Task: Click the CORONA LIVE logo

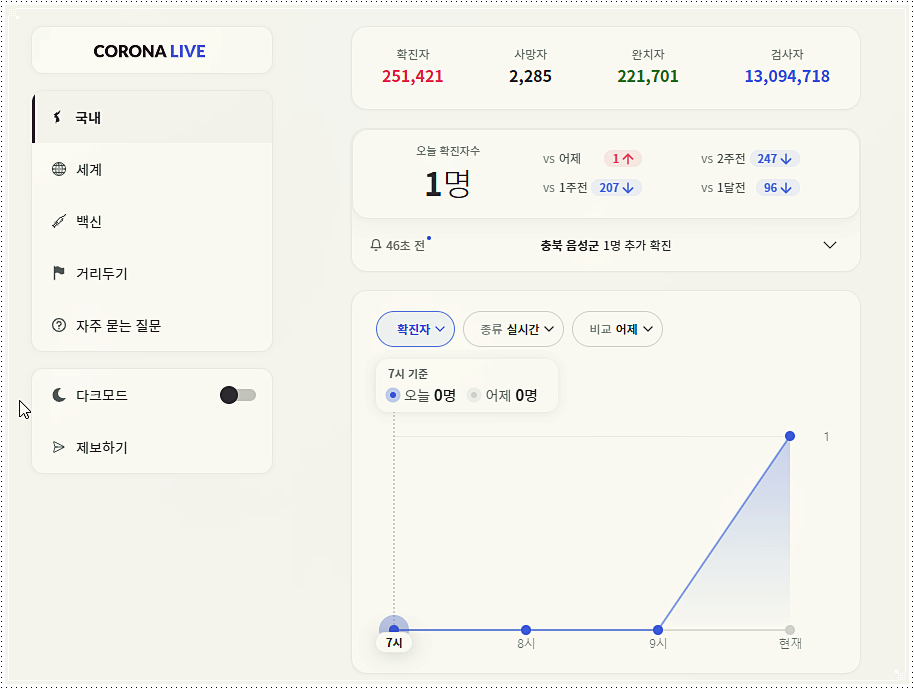Action: coord(149,51)
